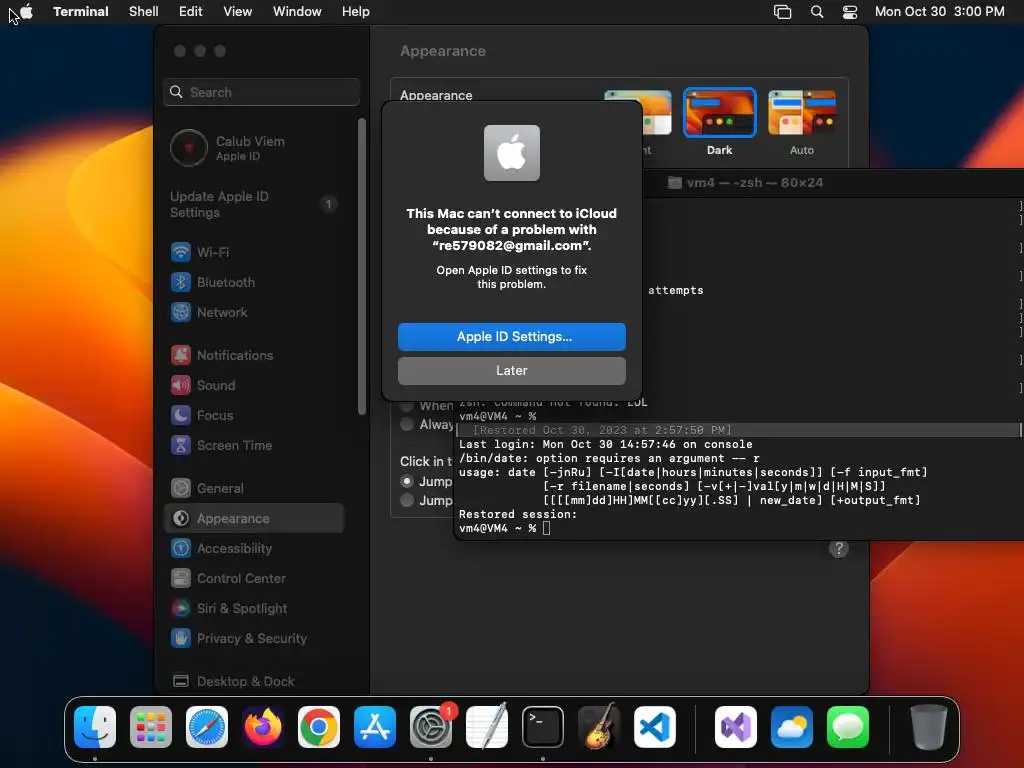Click the Restored session timestamp line in Terminal
Image resolution: width=1024 pixels, height=768 pixels.
click(601, 430)
